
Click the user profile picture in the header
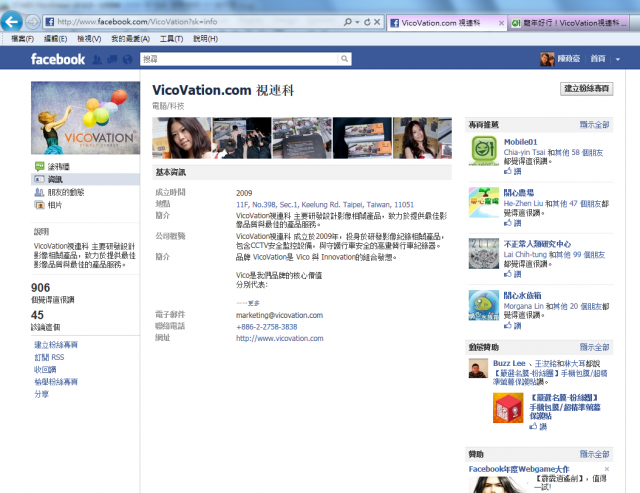pos(547,59)
